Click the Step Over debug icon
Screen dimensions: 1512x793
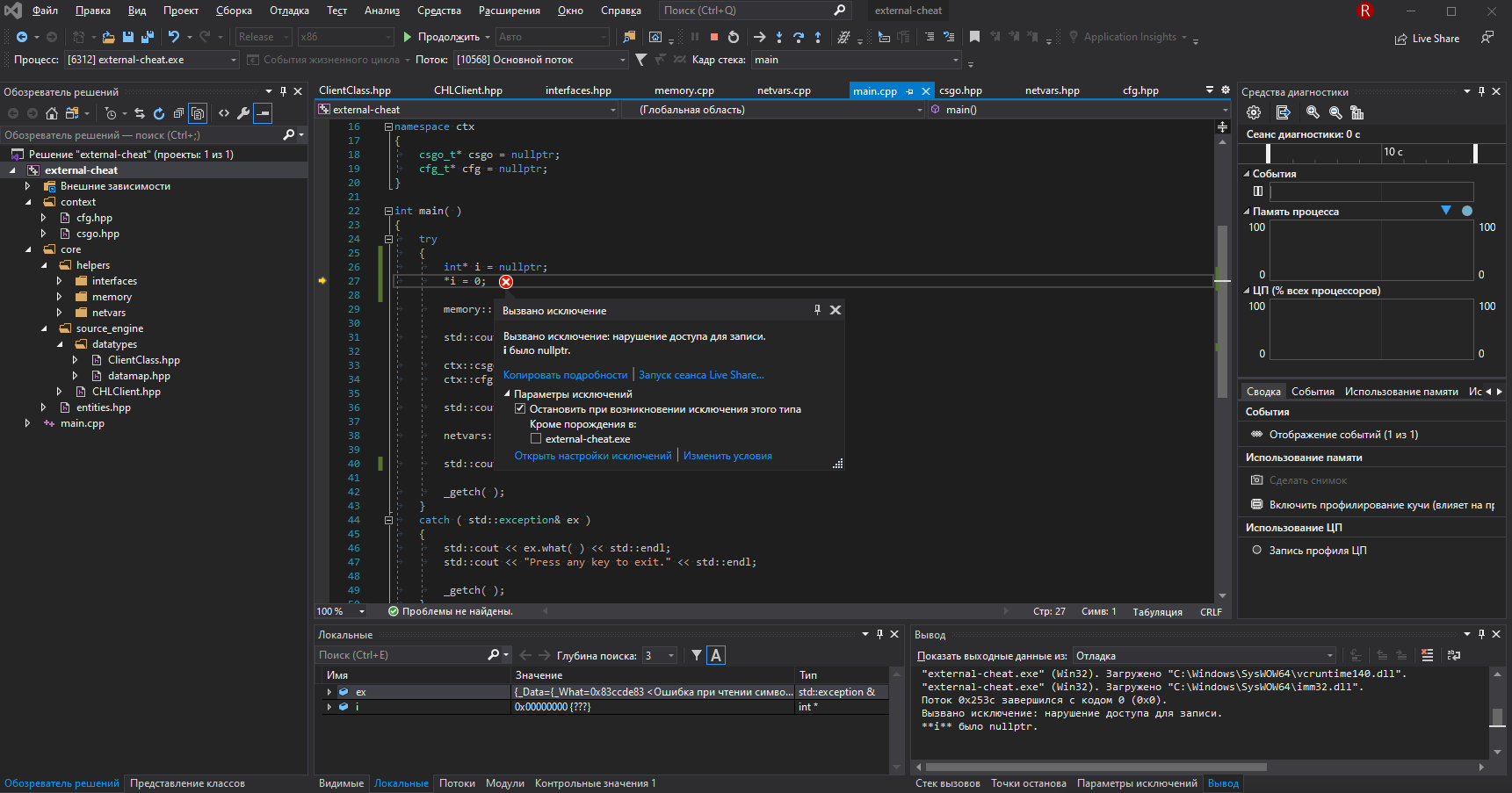click(799, 37)
